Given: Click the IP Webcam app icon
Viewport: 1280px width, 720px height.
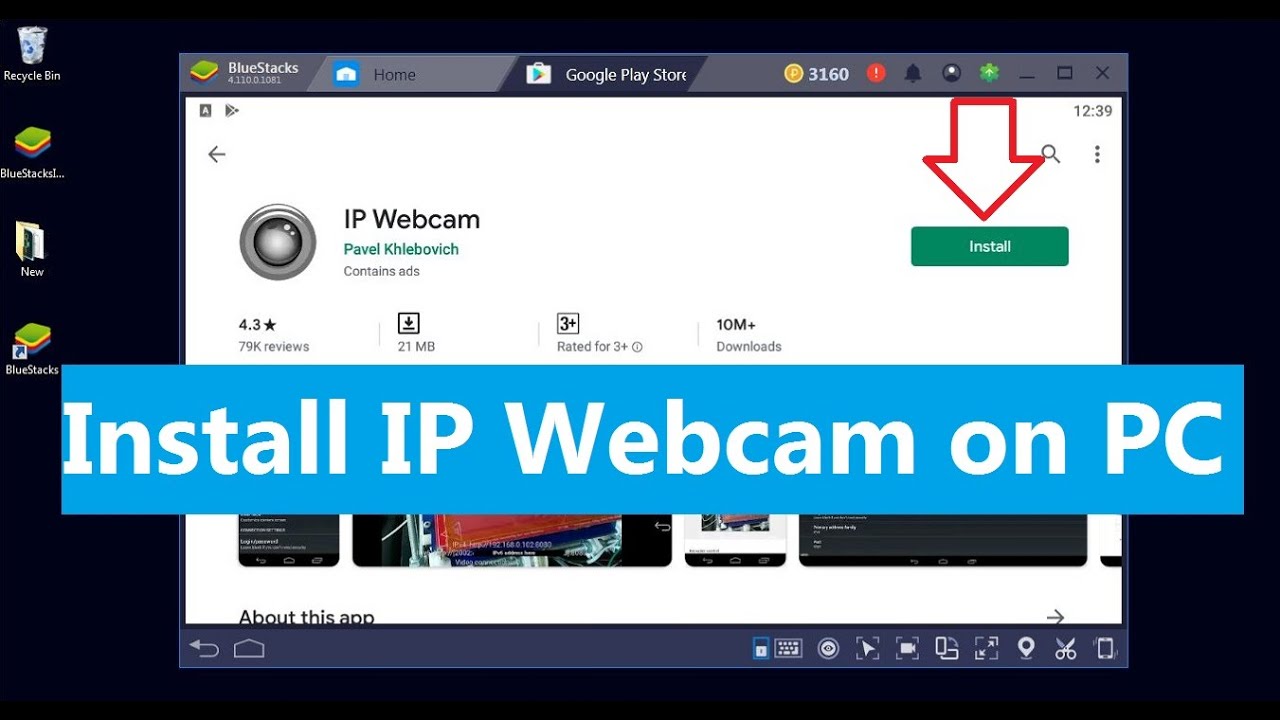Looking at the screenshot, I should (x=278, y=242).
